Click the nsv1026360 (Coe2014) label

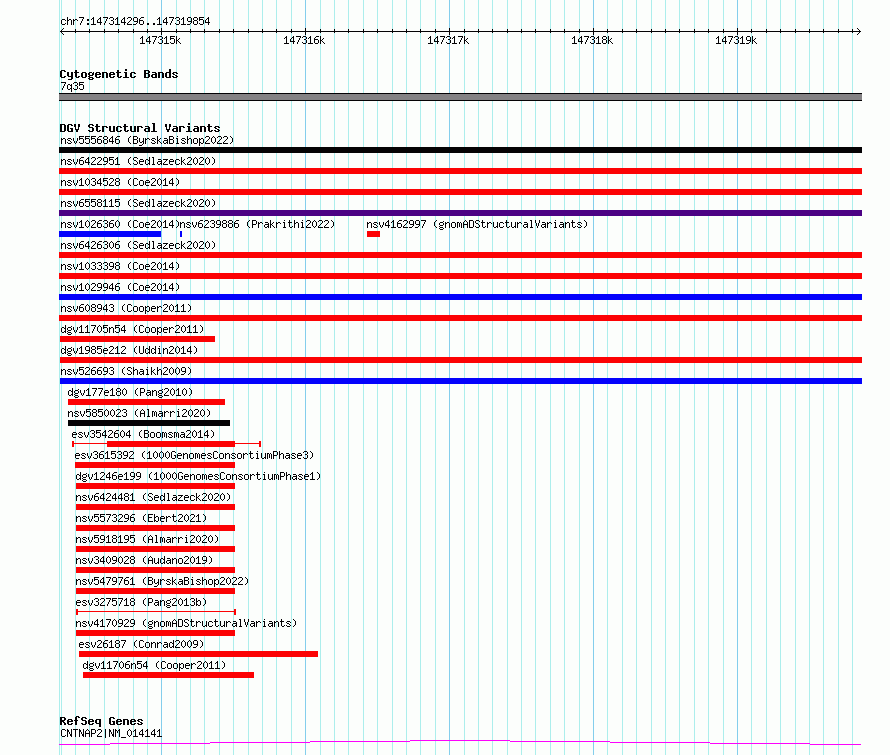tap(120, 224)
